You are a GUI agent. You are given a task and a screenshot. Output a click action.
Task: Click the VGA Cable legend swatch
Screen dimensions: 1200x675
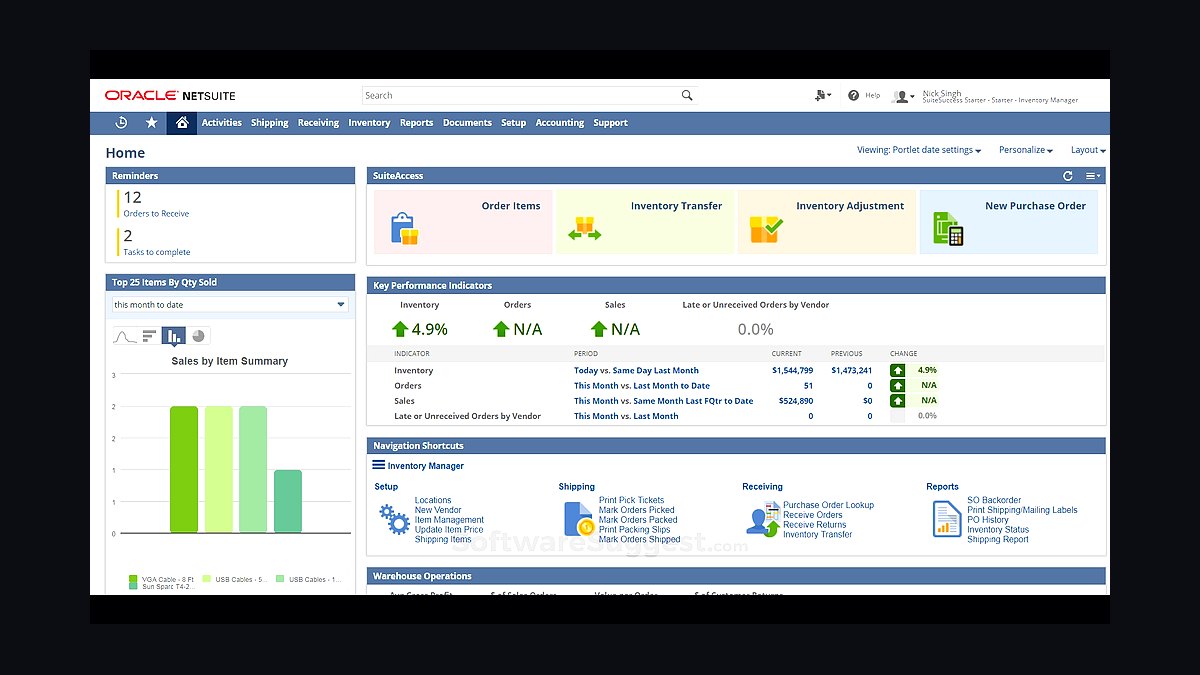tap(133, 579)
